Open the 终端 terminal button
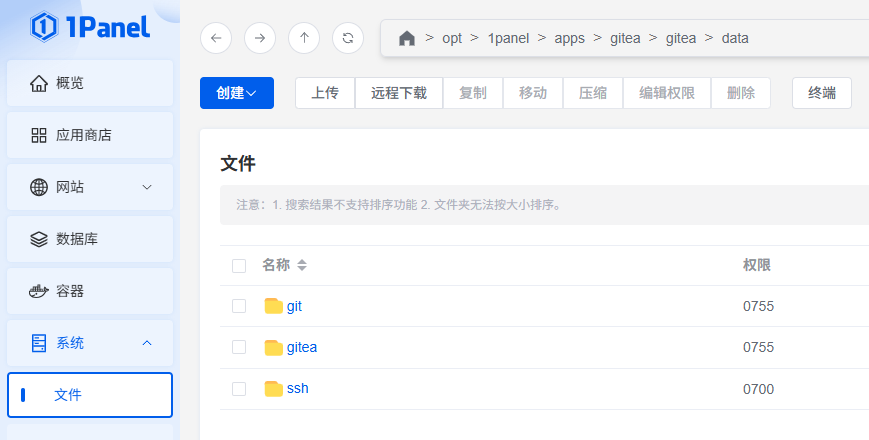 (822, 93)
